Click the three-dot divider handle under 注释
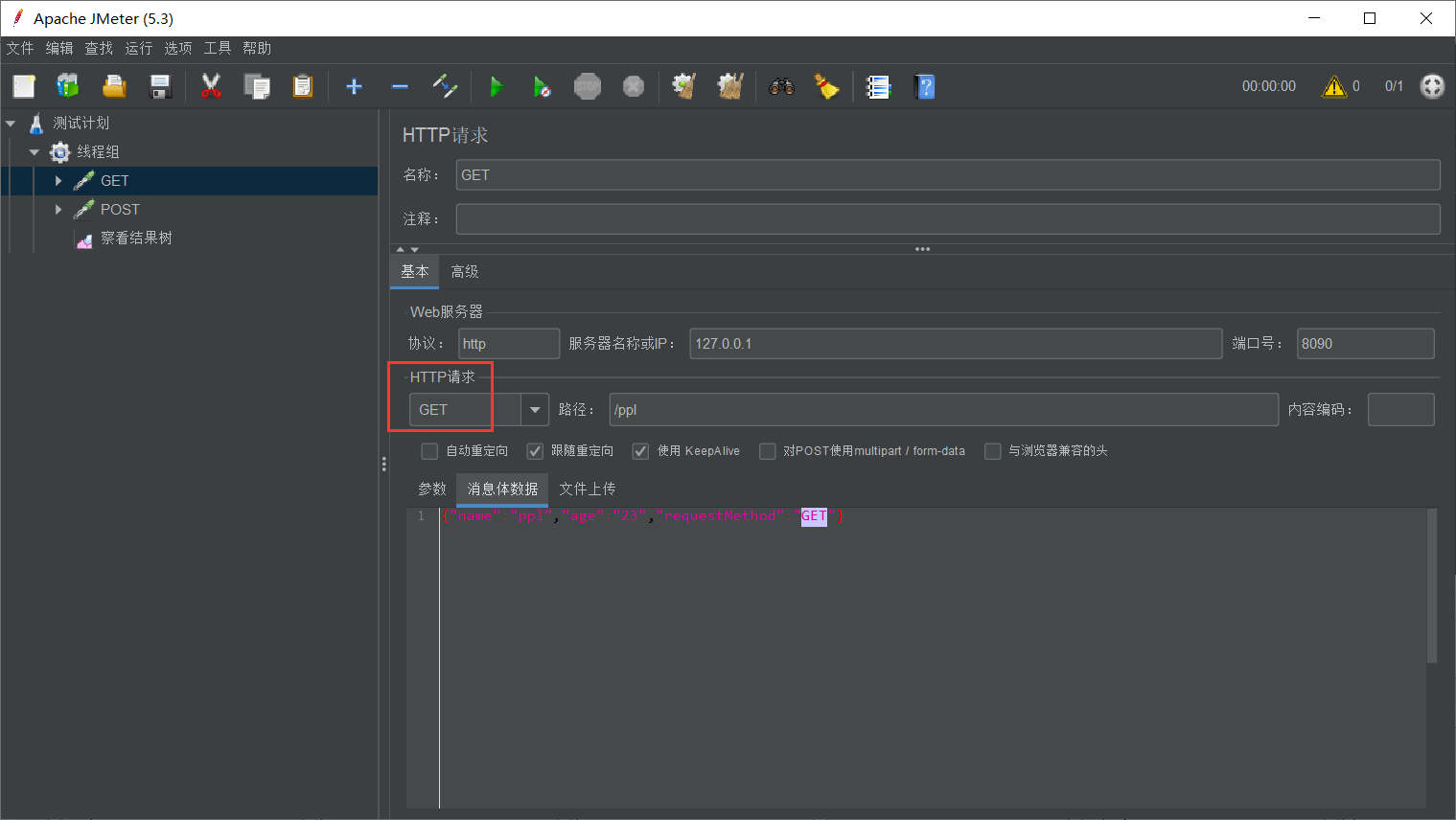 tap(923, 249)
